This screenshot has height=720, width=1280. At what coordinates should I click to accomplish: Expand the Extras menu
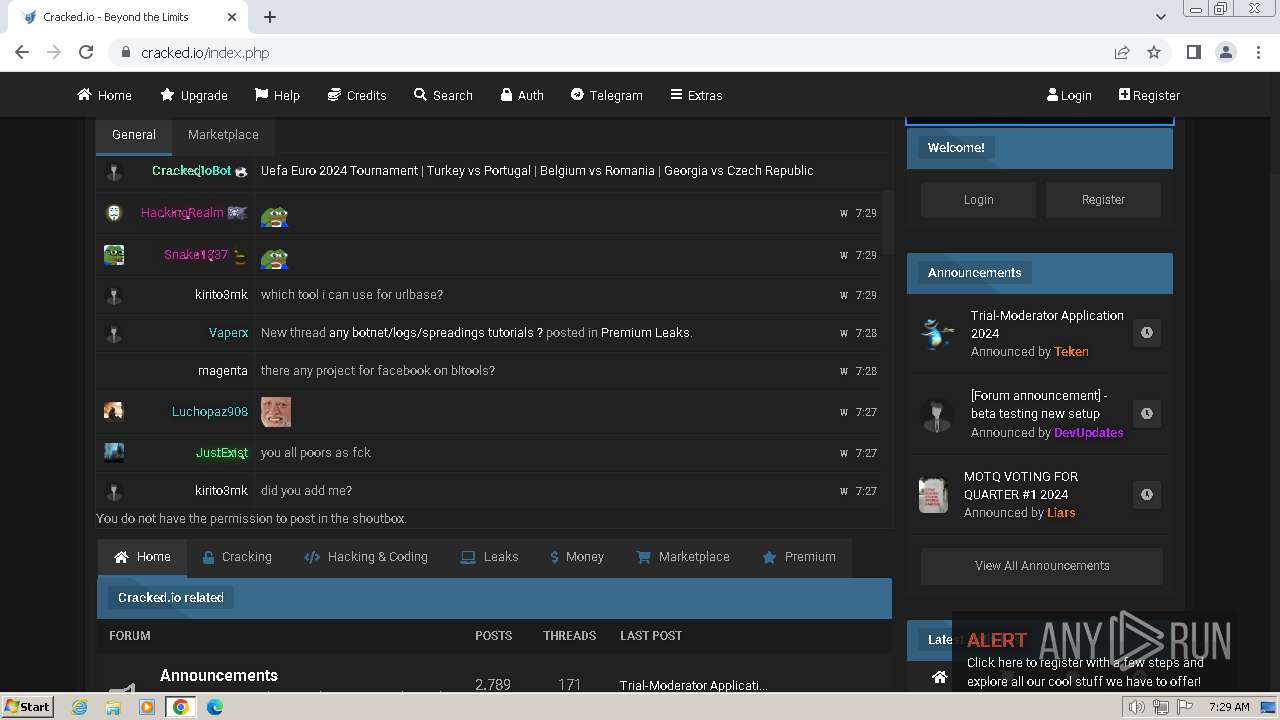pyautogui.click(x=695, y=95)
